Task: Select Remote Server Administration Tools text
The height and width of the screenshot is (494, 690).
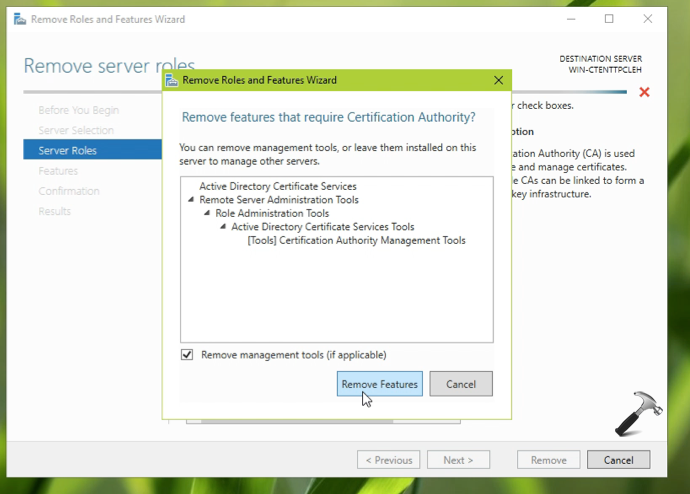Action: click(x=279, y=200)
